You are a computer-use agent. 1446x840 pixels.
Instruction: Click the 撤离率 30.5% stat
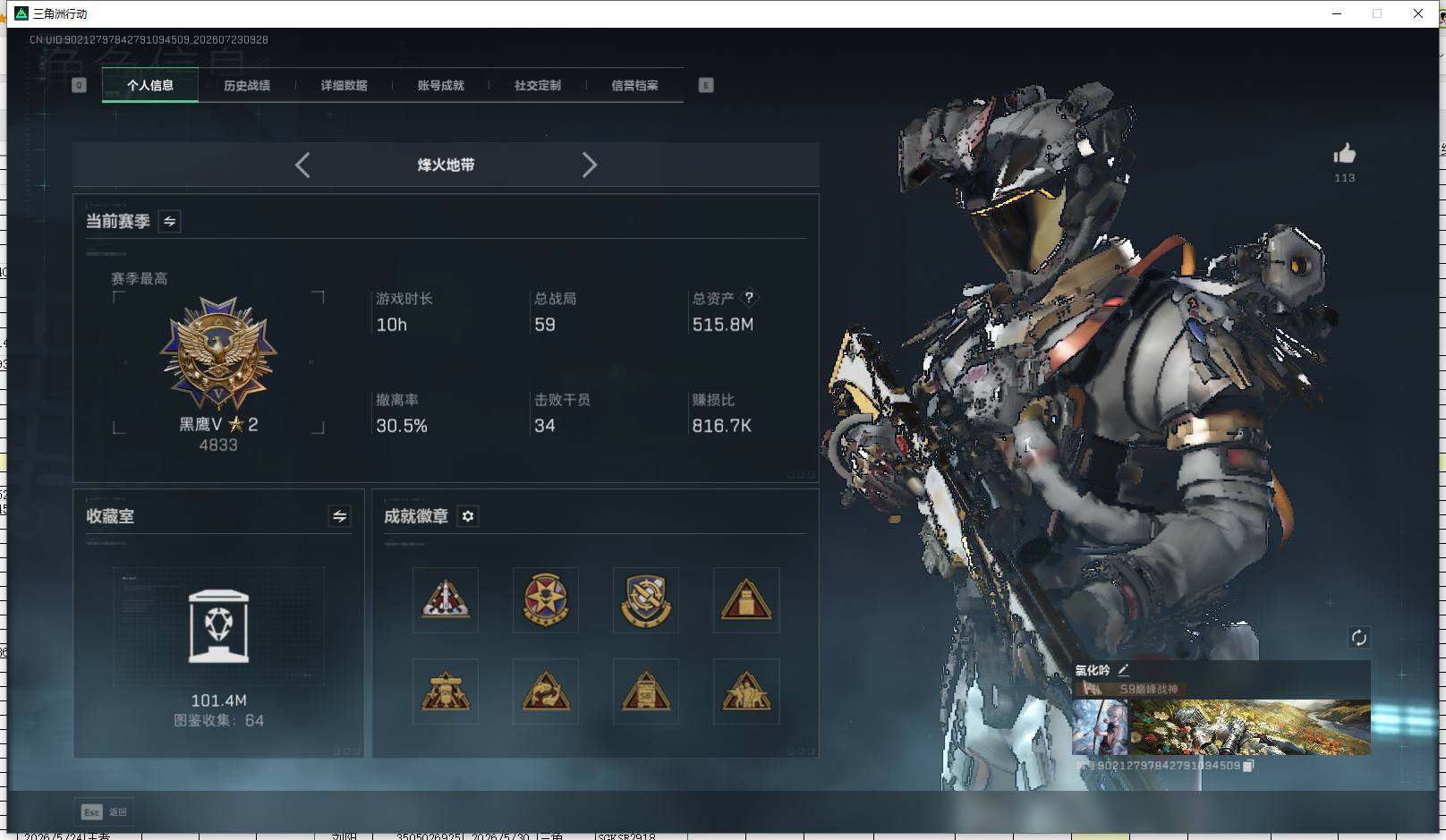point(402,413)
